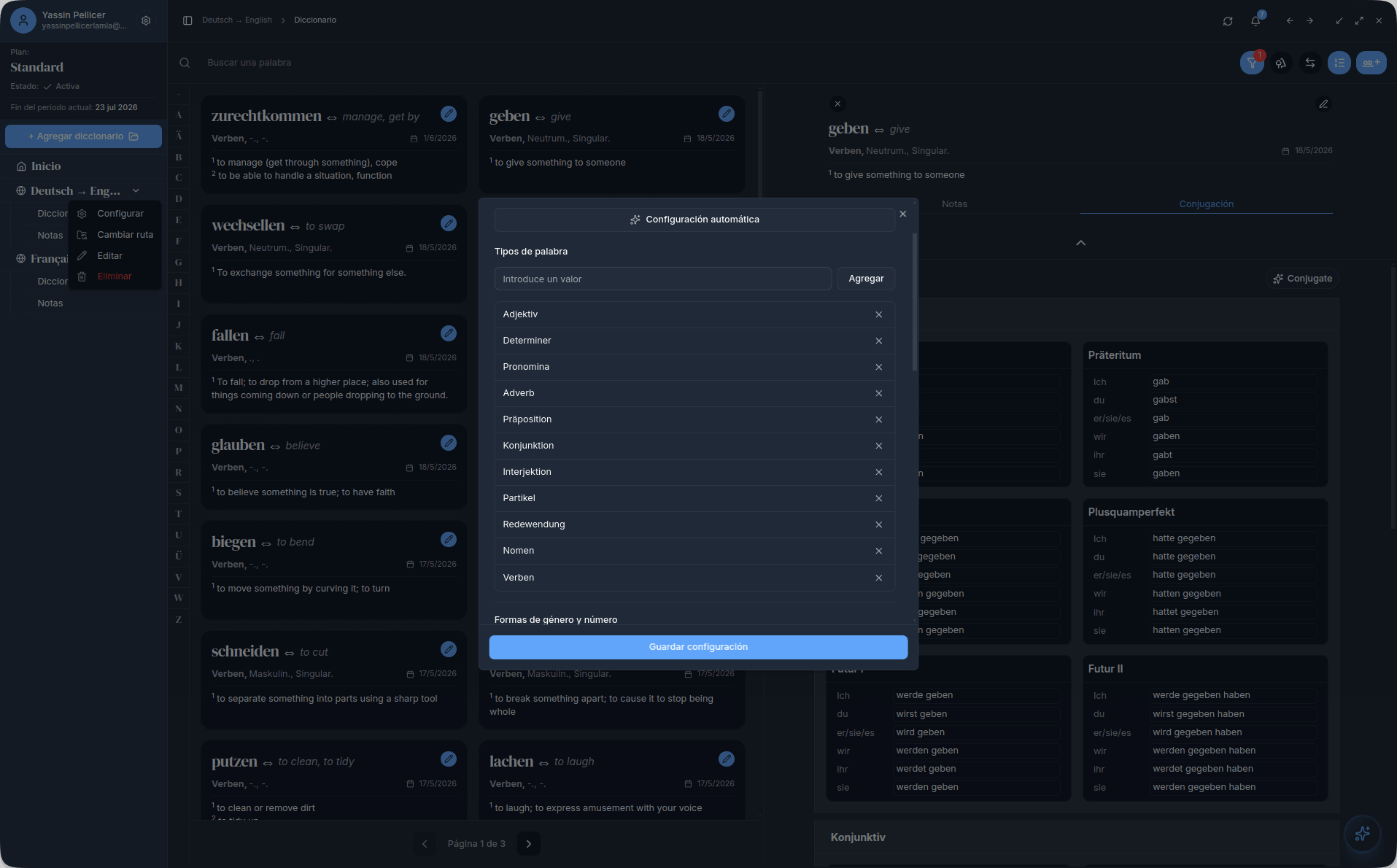Image resolution: width=1397 pixels, height=868 pixels.
Task: Go to next page of dictionary
Action: coord(529,844)
